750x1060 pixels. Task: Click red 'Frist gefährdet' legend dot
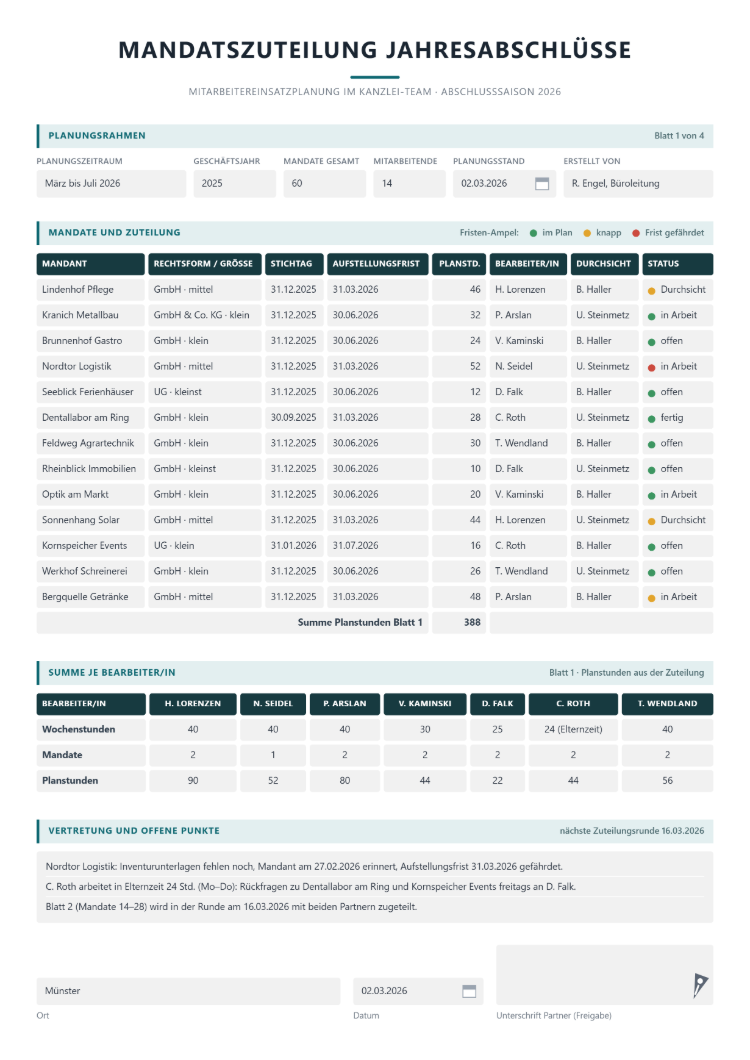[x=636, y=233]
